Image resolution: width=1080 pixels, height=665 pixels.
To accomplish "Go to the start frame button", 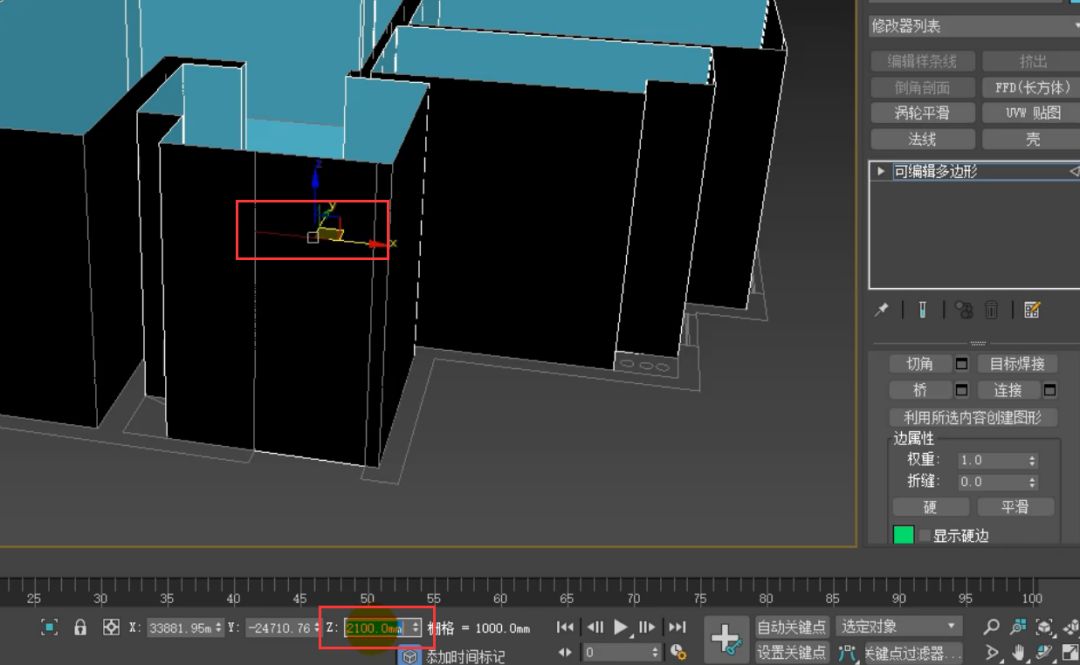I will pos(565,627).
